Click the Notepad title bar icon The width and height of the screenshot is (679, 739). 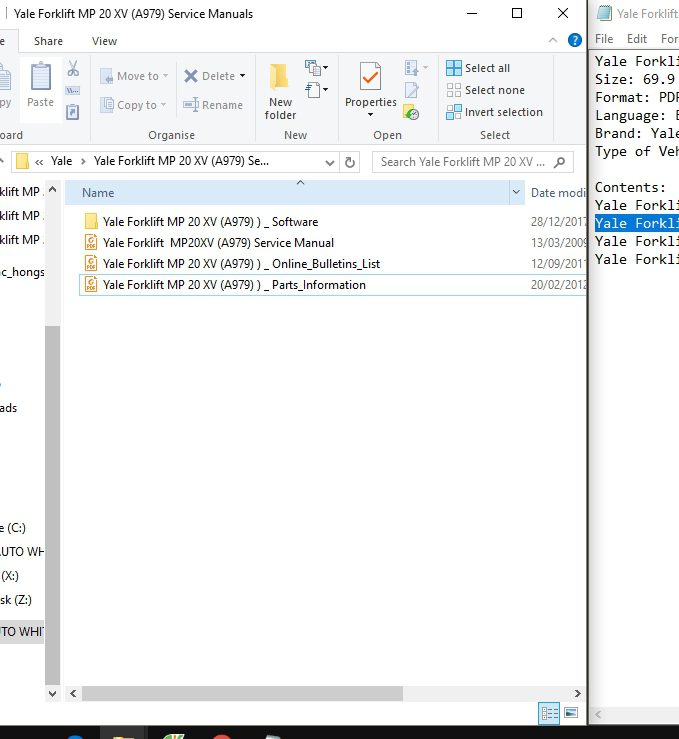[604, 13]
